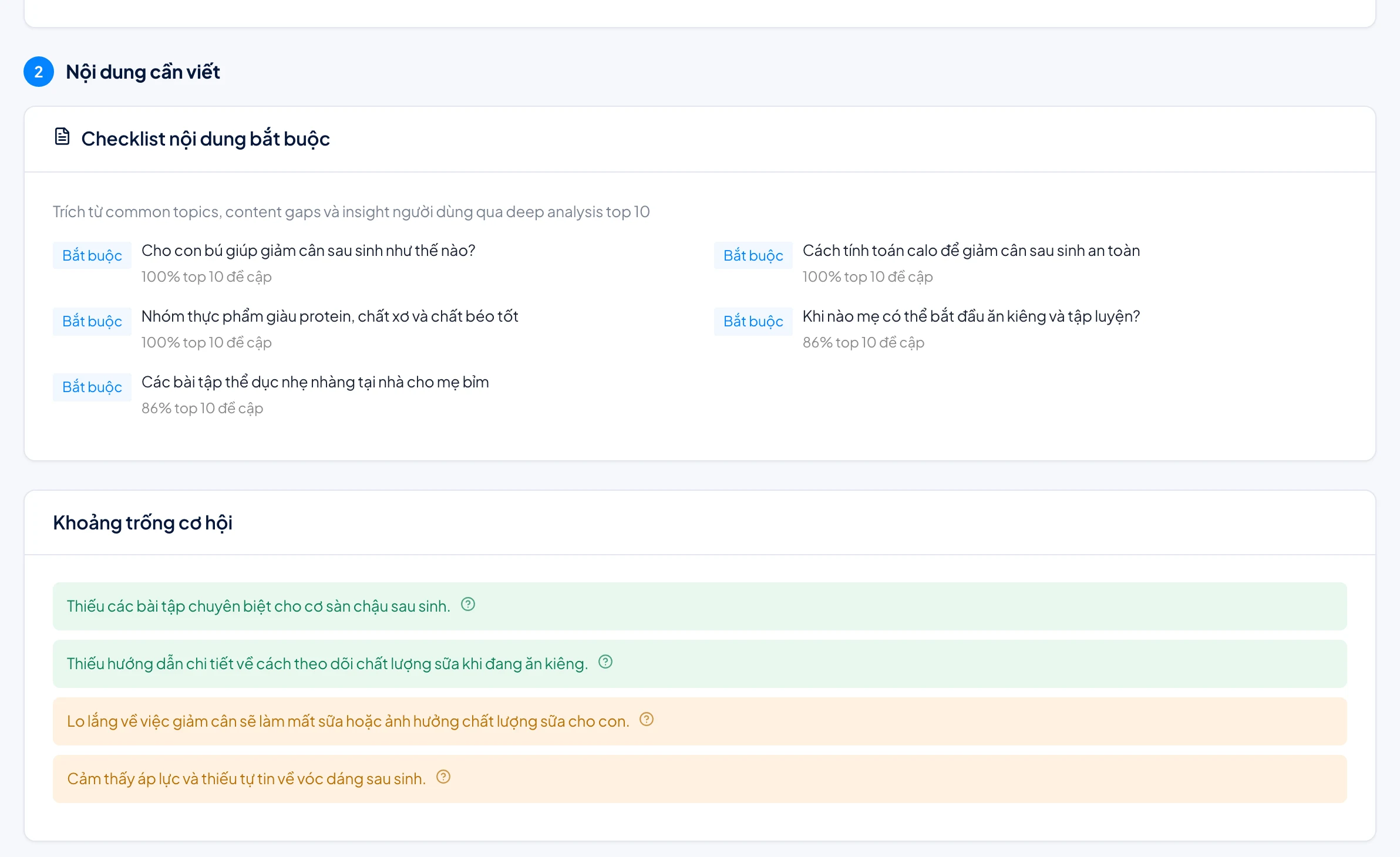Click the 'Khoảng trống cơ hội' card title
This screenshot has width=1400, height=857.
[x=143, y=522]
